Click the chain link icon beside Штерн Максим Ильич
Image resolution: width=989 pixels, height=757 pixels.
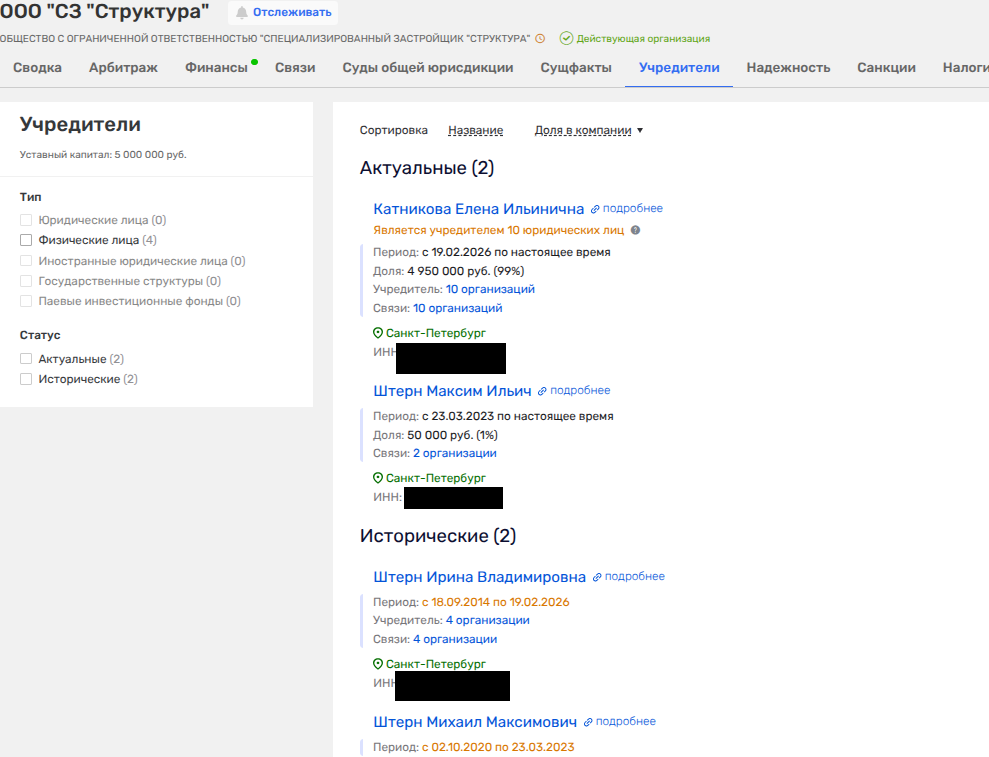point(543,391)
